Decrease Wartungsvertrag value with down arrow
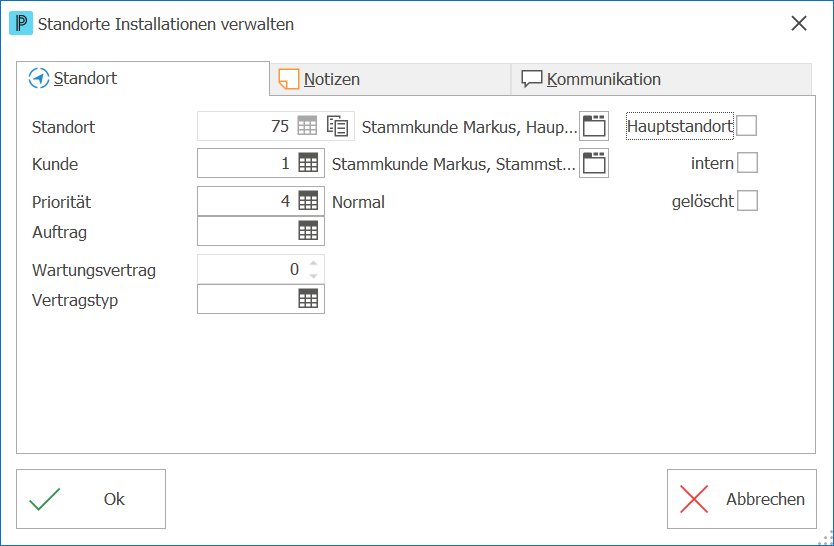 [313, 275]
